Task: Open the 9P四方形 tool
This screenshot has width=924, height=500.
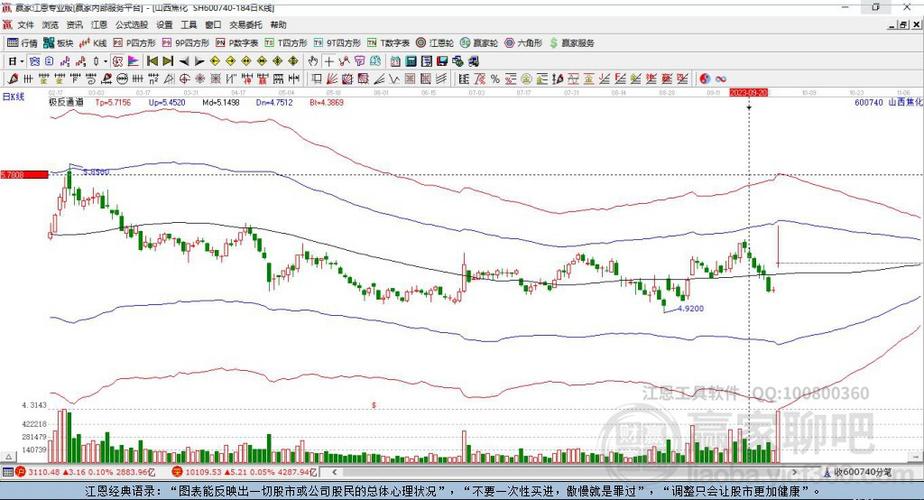Action: tap(186, 43)
